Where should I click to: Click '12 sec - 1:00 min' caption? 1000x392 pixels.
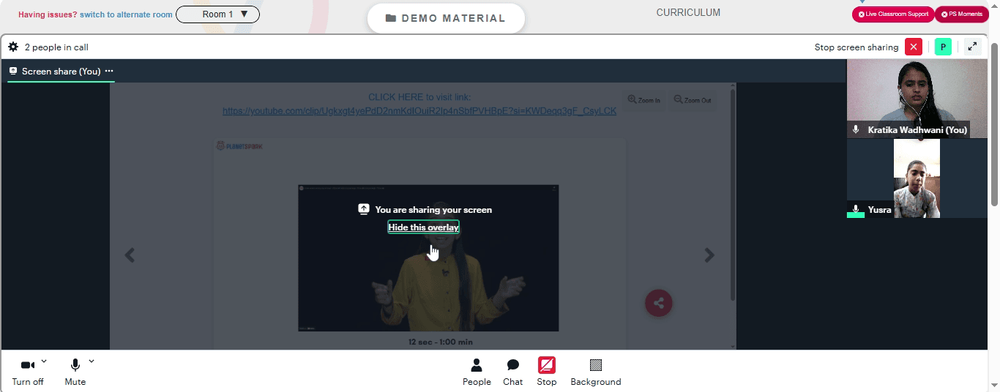441,342
